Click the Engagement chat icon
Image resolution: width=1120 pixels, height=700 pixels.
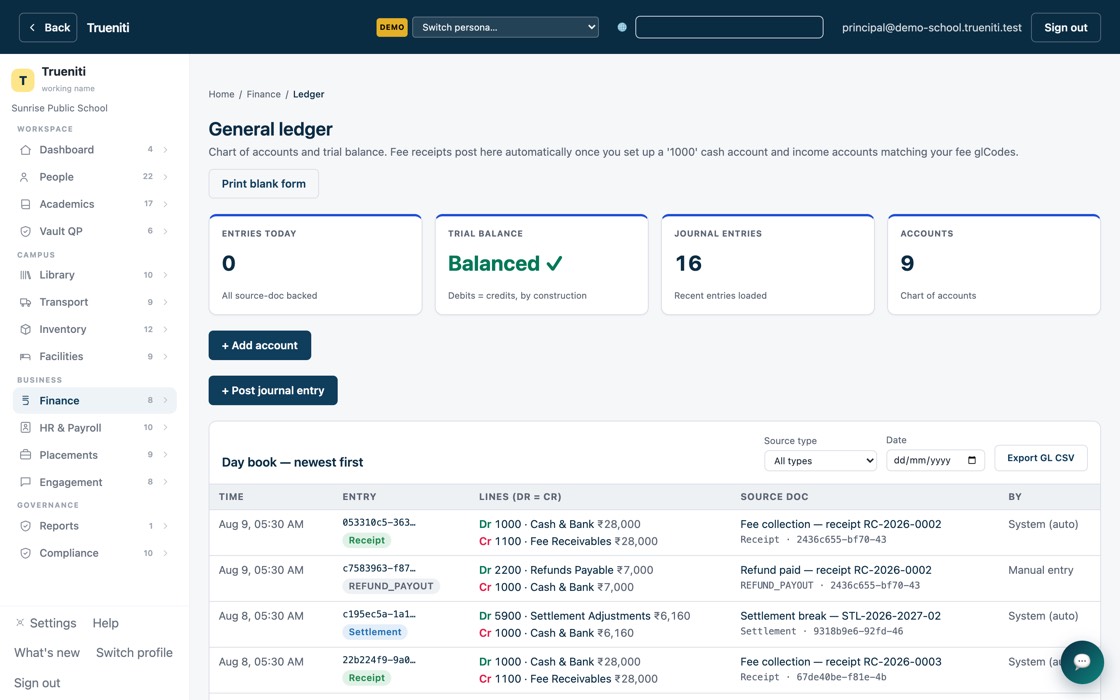[x=25, y=482]
